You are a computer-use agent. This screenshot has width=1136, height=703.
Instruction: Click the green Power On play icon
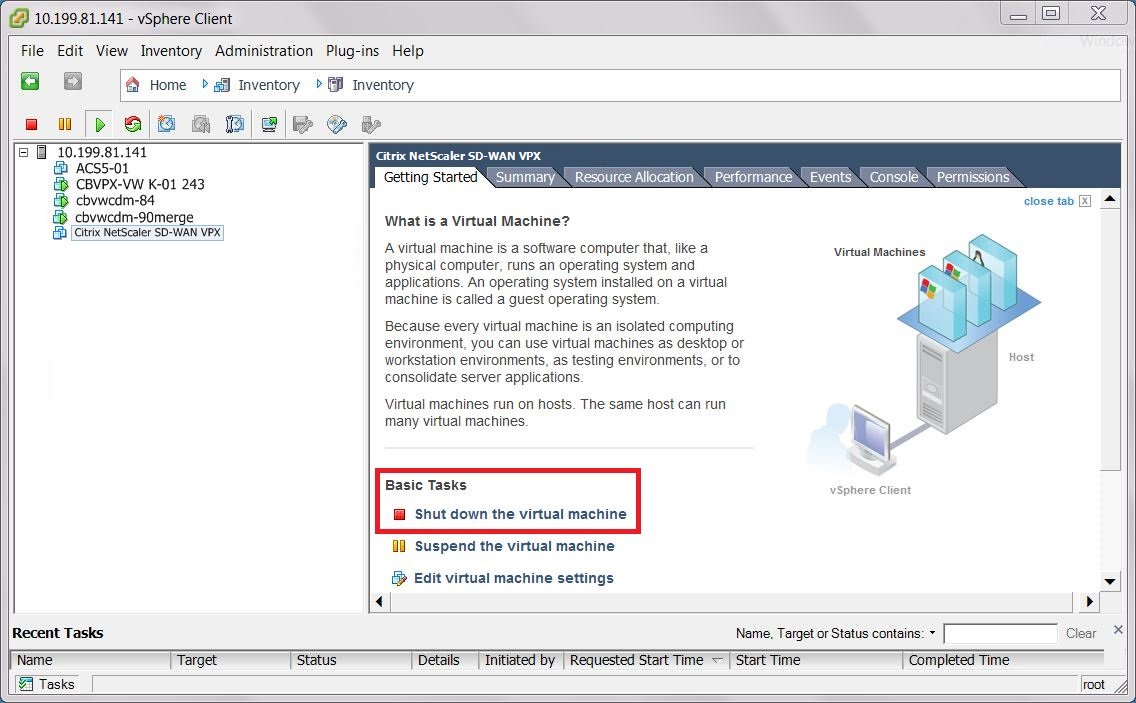tap(100, 125)
